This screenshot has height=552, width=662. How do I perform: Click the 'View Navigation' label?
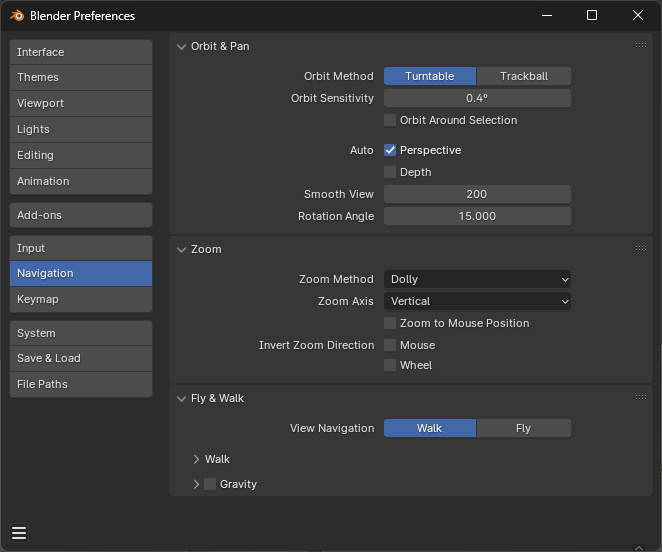tap(332, 428)
